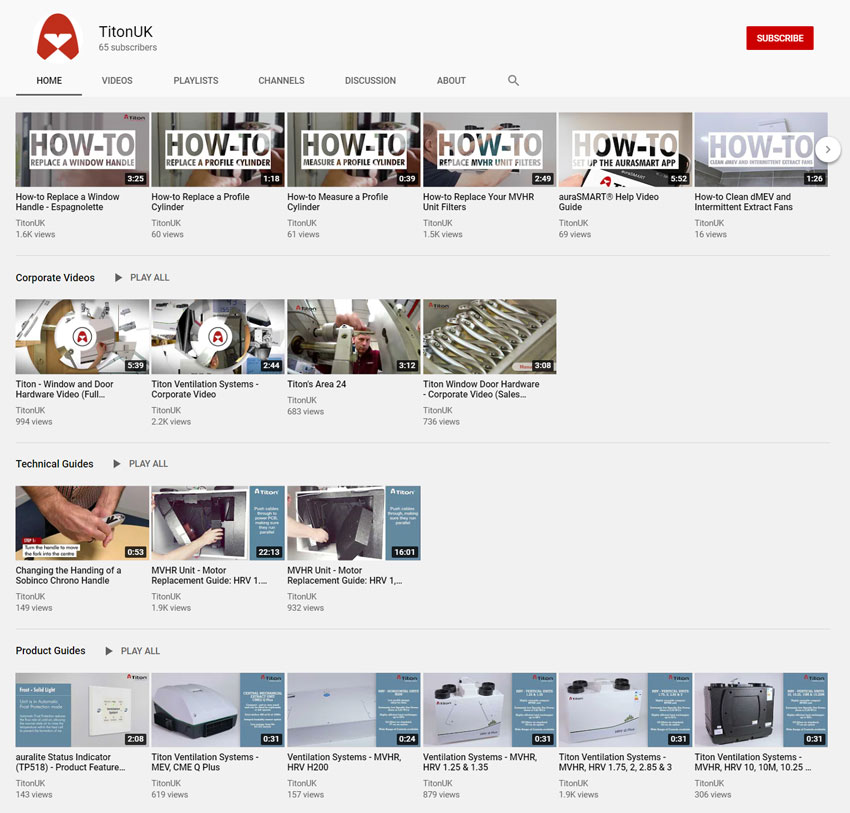Open the MVHR HRV H200 systems video
Image resolution: width=850 pixels, height=813 pixels.
[353, 709]
